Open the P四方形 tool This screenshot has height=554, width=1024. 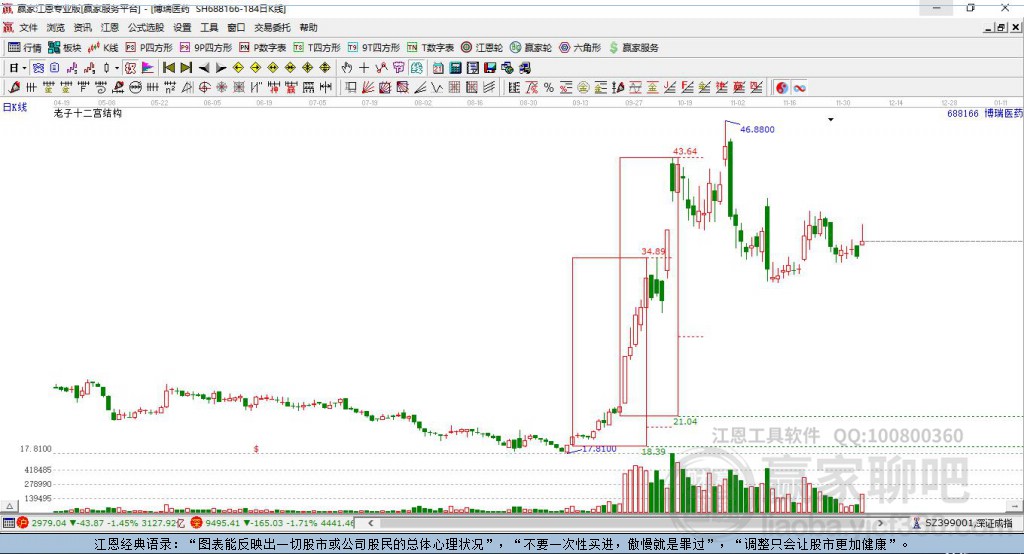[x=149, y=48]
